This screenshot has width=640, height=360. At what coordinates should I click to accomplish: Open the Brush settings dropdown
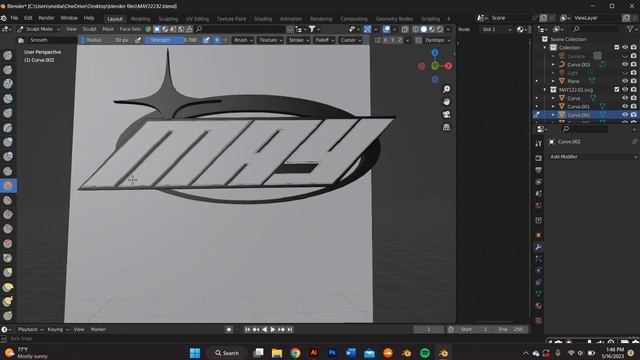point(243,40)
